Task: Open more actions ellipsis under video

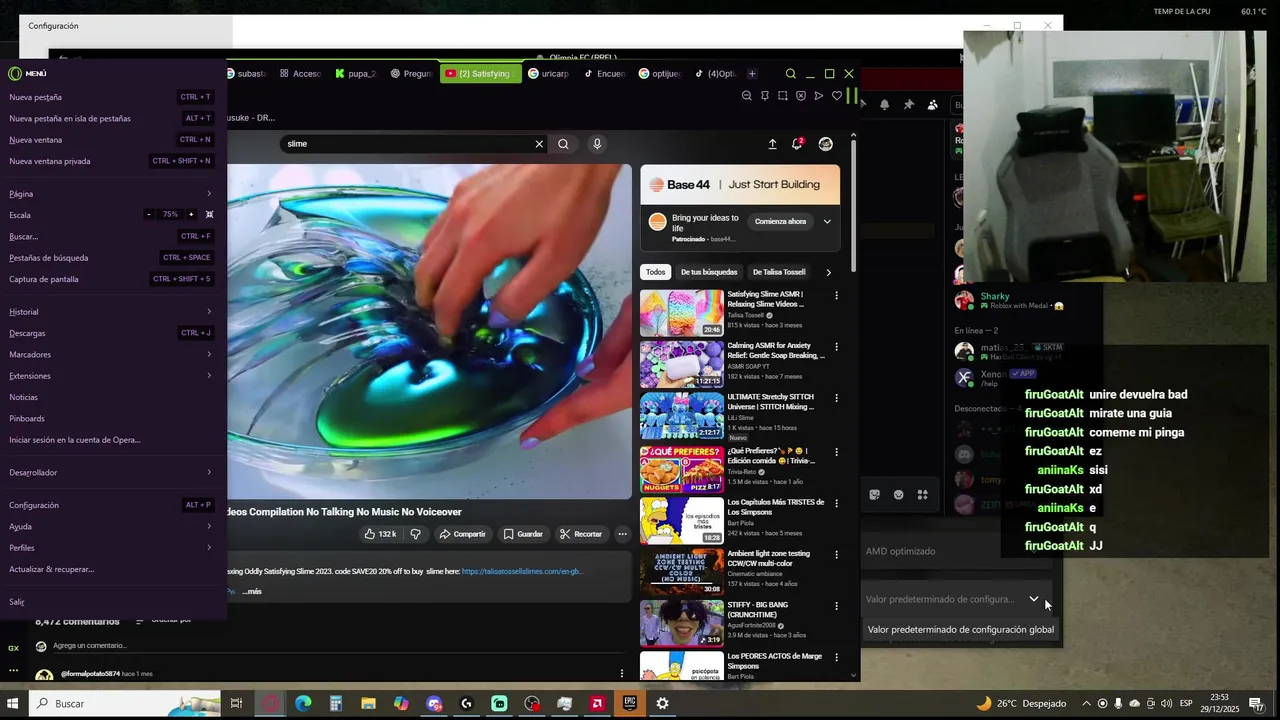Action: pyautogui.click(x=622, y=534)
